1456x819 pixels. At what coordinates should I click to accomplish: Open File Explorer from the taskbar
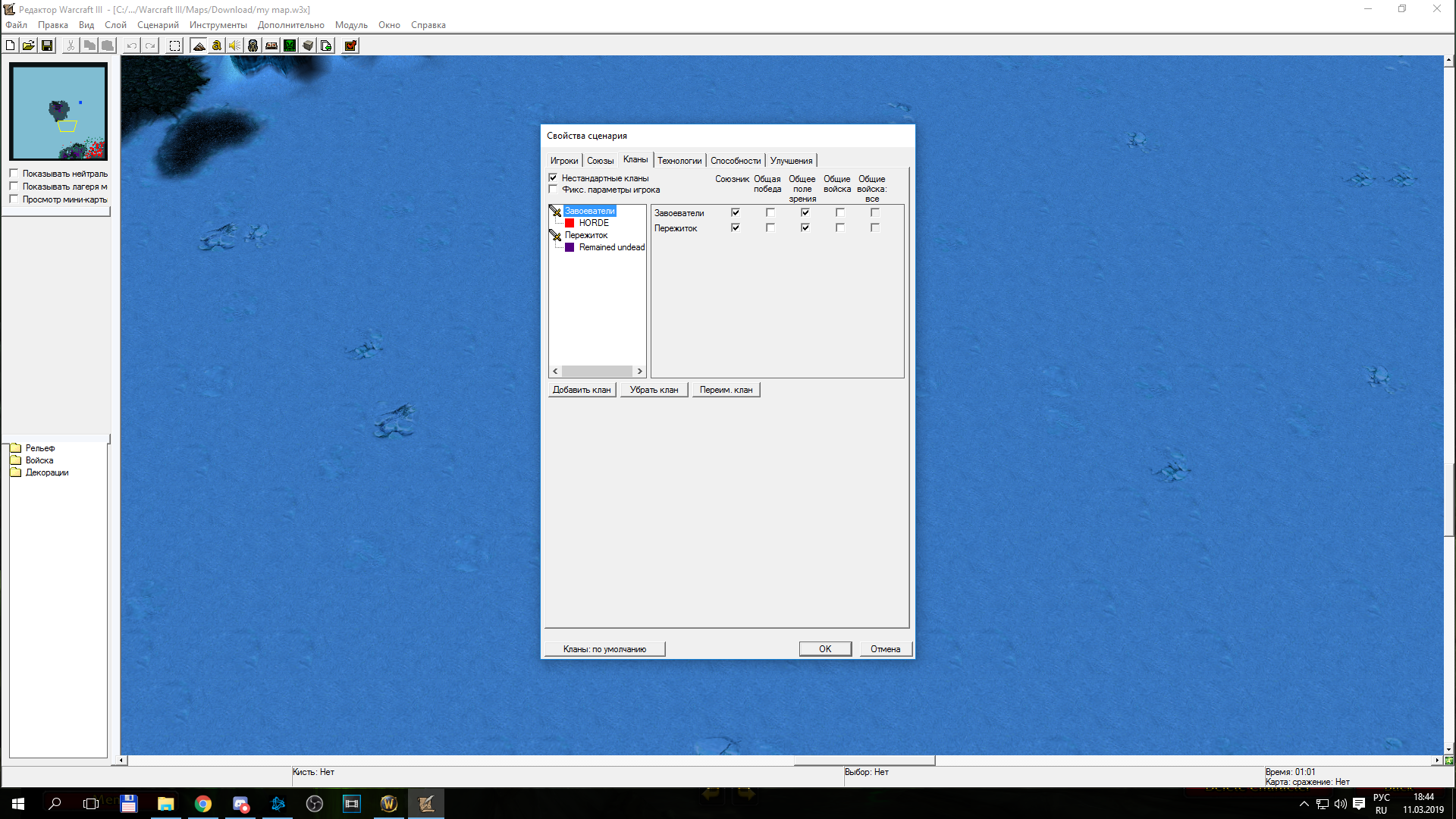(165, 804)
